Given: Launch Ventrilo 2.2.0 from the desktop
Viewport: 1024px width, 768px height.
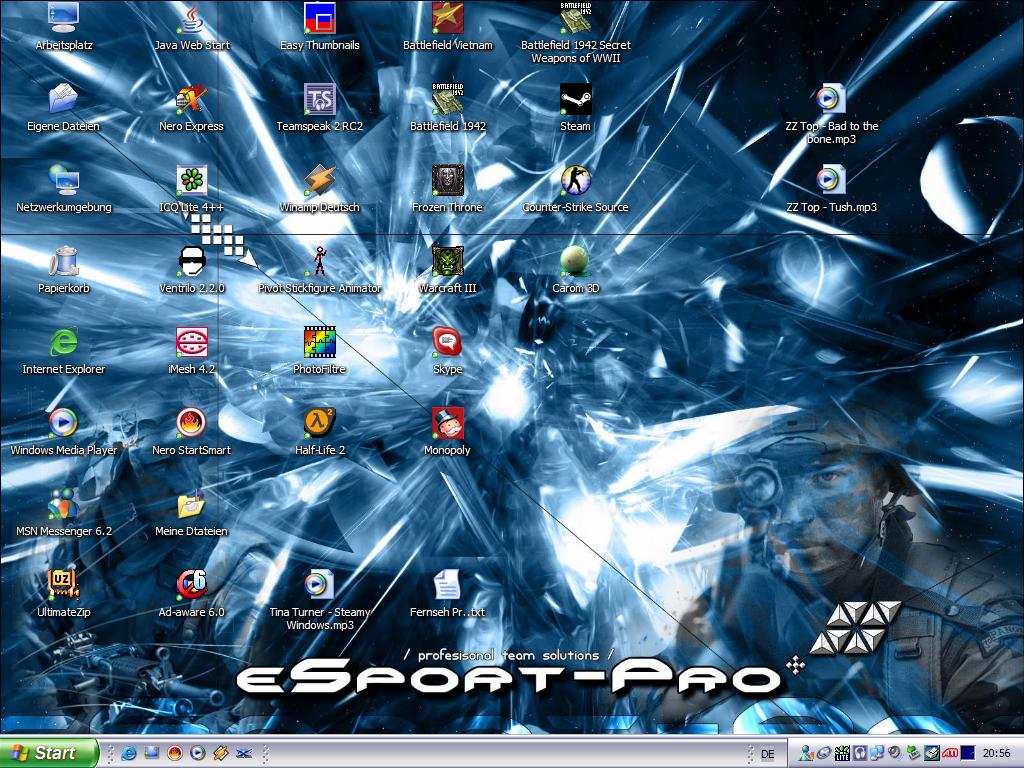Looking at the screenshot, I should point(192,270).
